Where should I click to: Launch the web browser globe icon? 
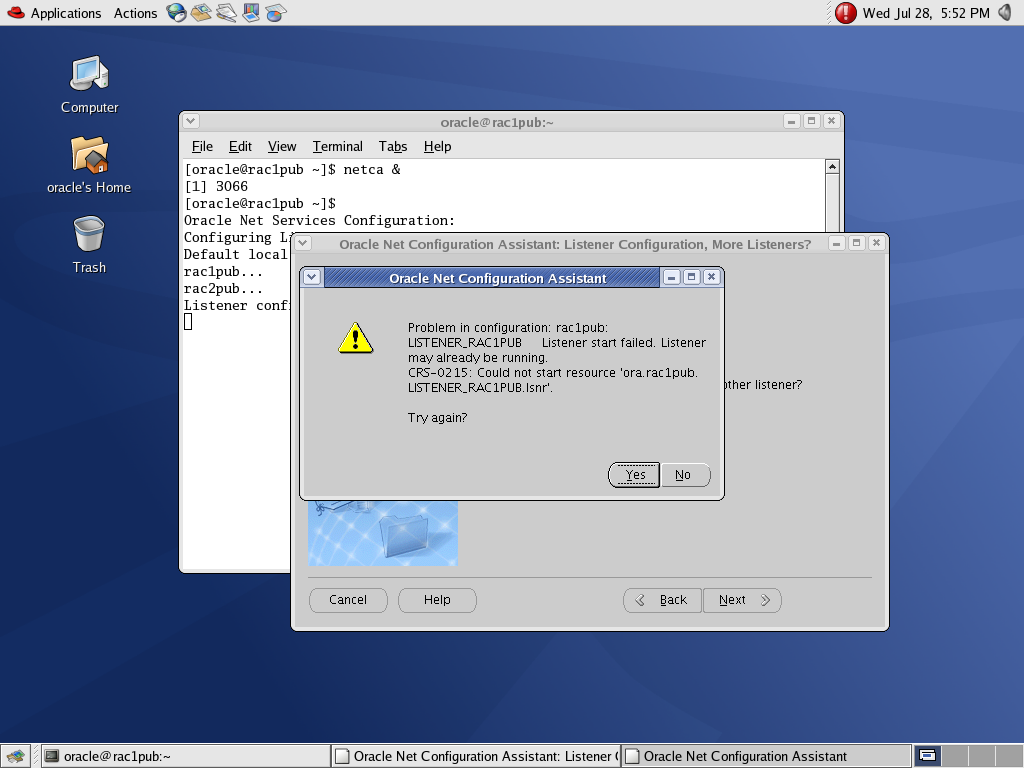pyautogui.click(x=176, y=13)
